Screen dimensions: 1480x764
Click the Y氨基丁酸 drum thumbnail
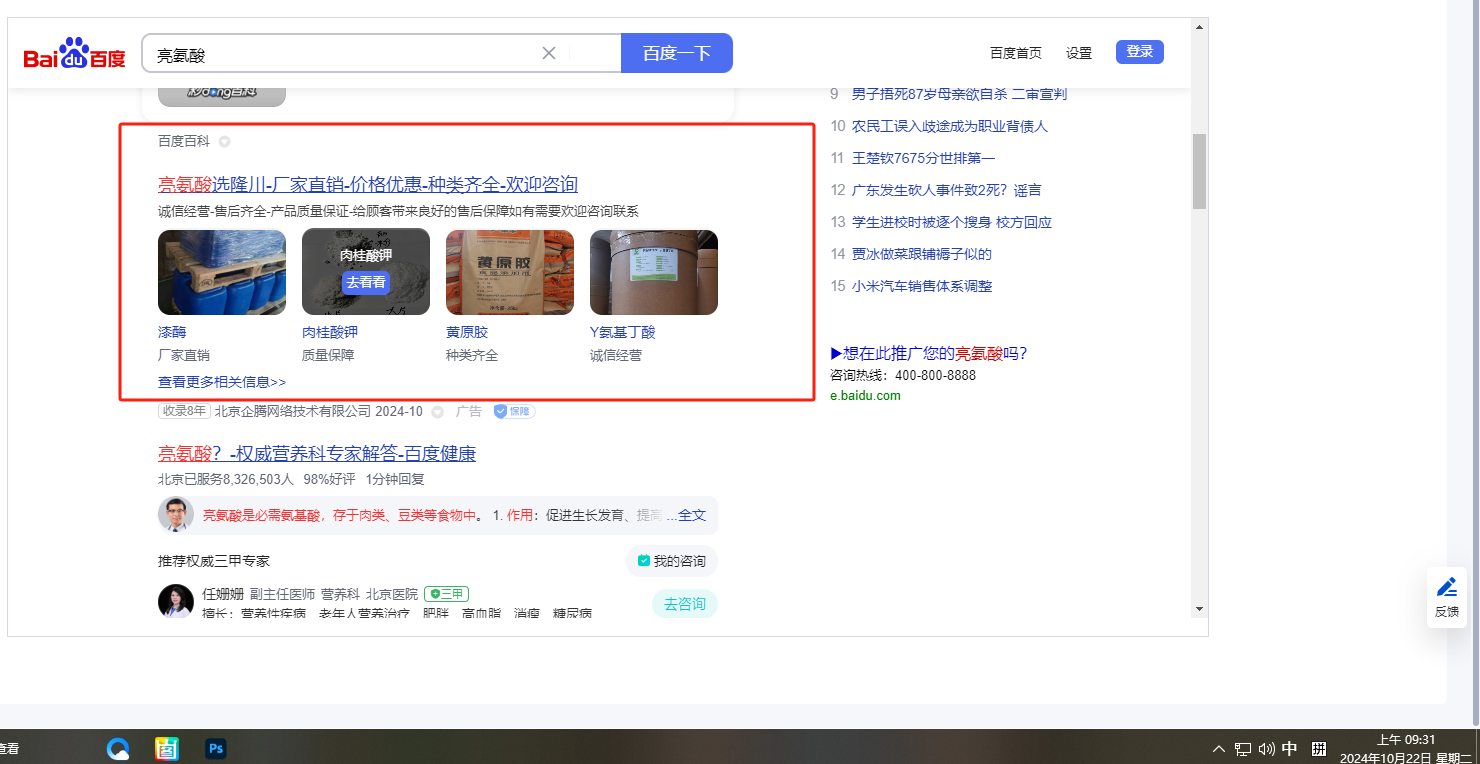point(654,272)
